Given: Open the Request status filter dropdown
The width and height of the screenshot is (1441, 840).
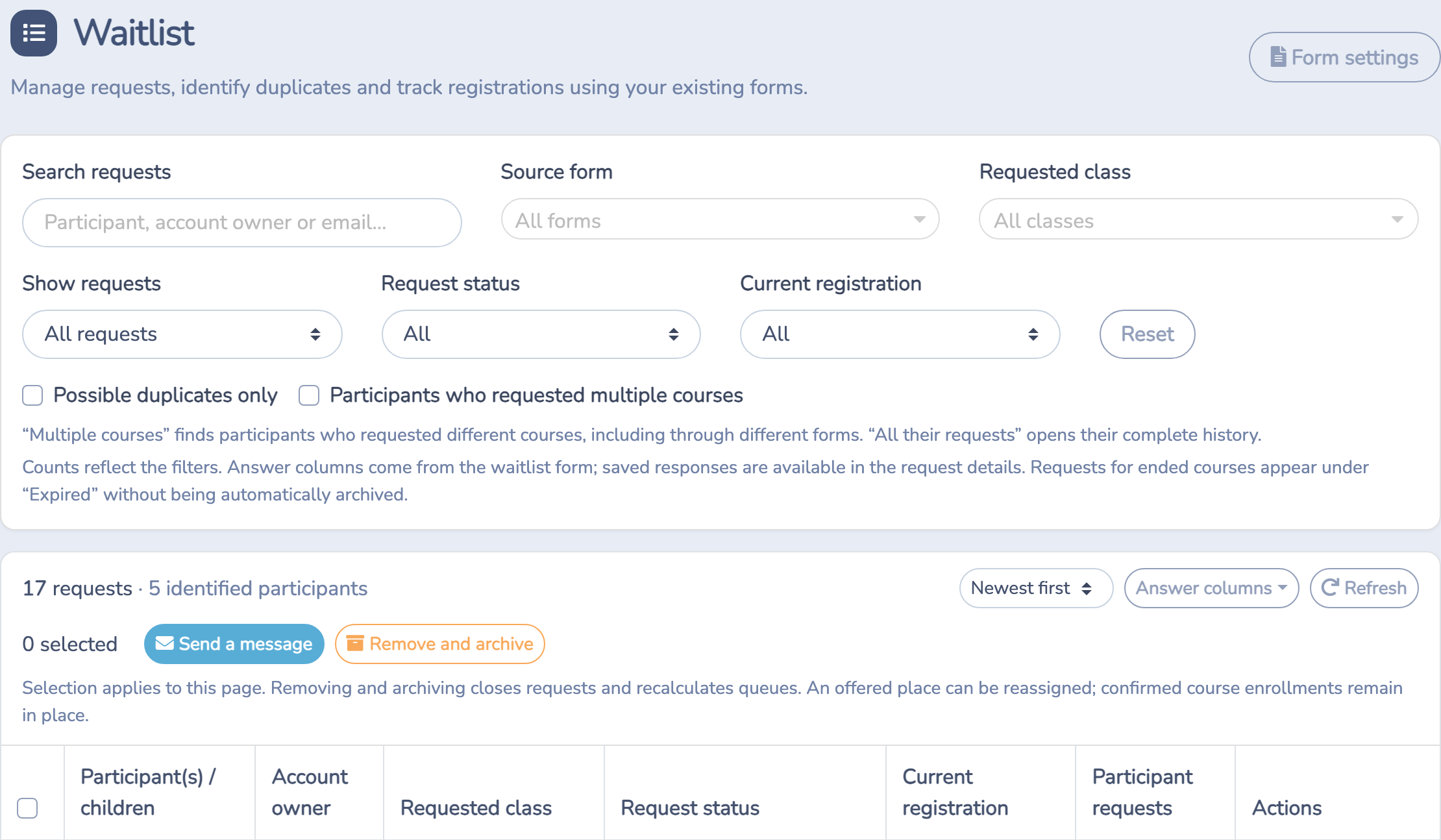Looking at the screenshot, I should click(541, 334).
